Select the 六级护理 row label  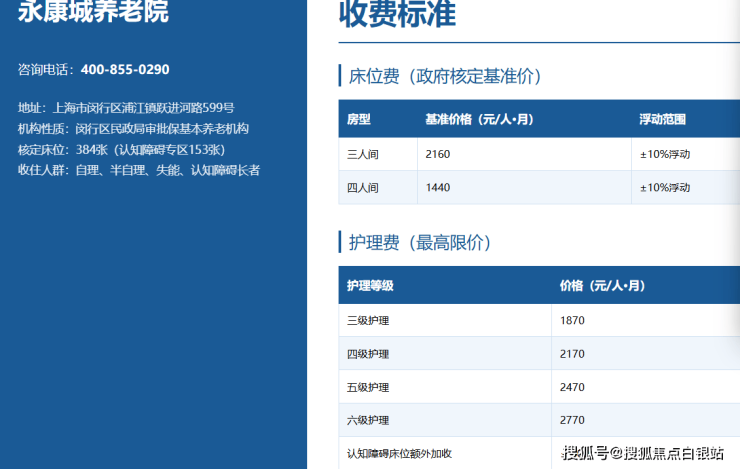[368, 420]
